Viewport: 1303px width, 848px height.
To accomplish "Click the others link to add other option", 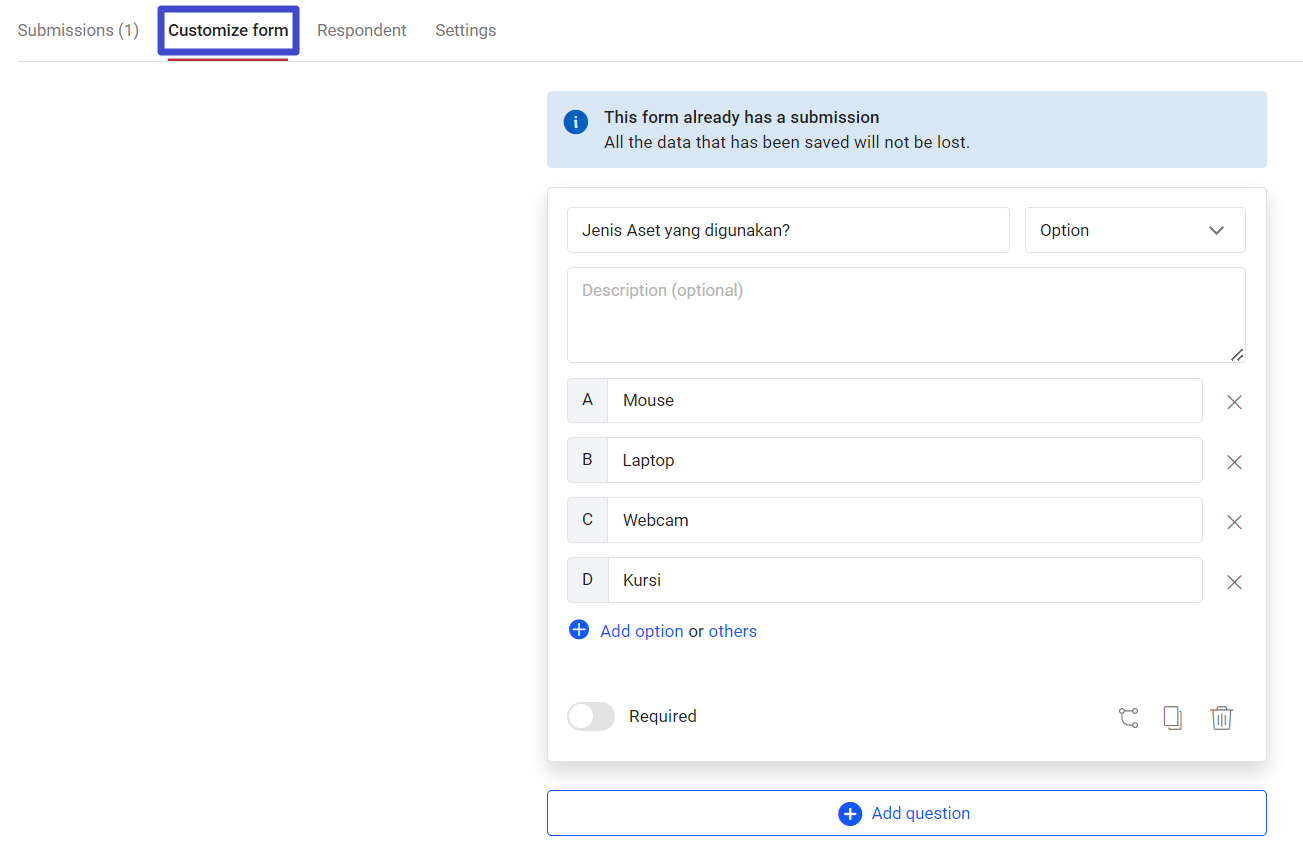I will (733, 630).
